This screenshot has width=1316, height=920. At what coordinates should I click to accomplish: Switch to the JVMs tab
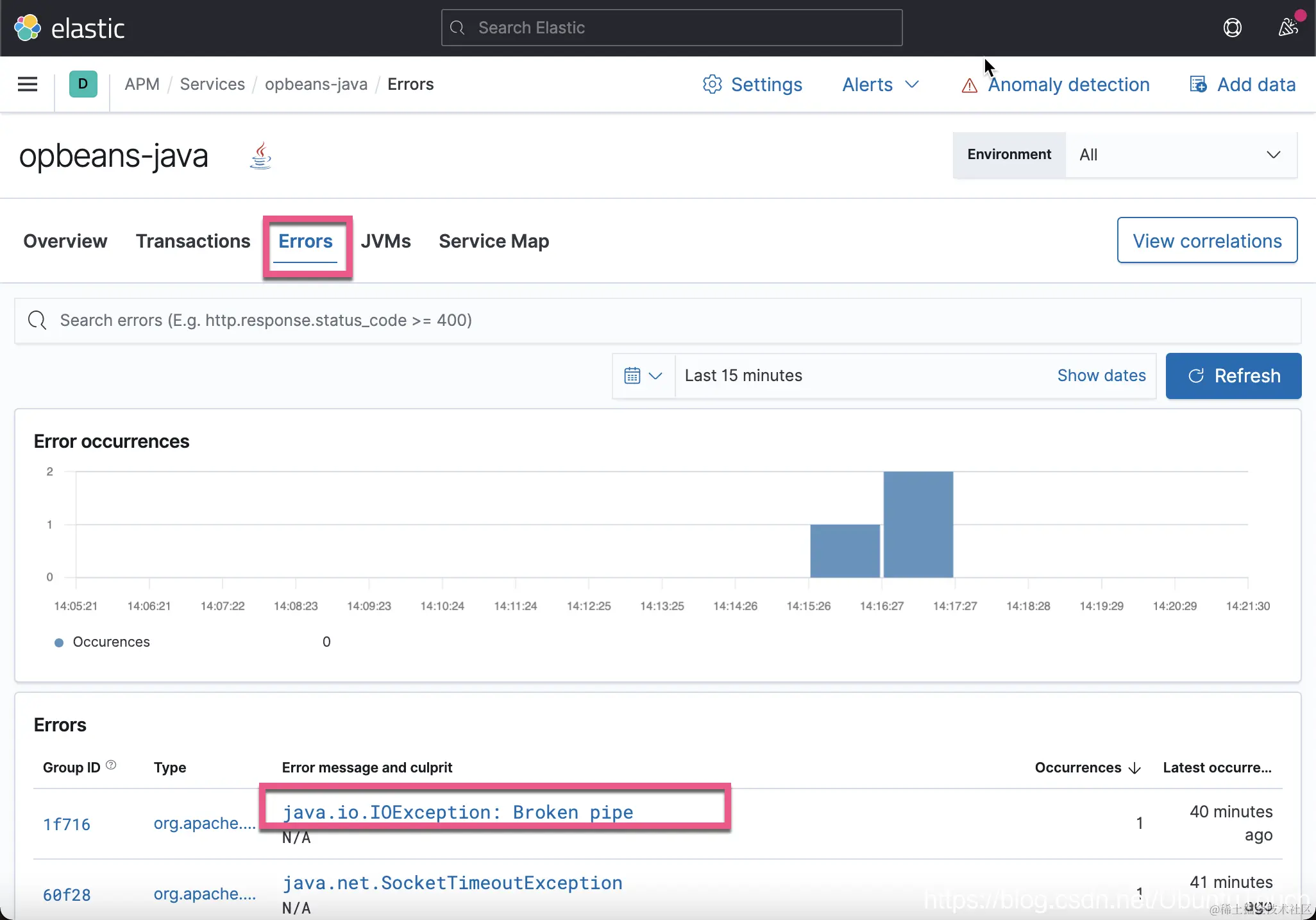pyautogui.click(x=385, y=241)
